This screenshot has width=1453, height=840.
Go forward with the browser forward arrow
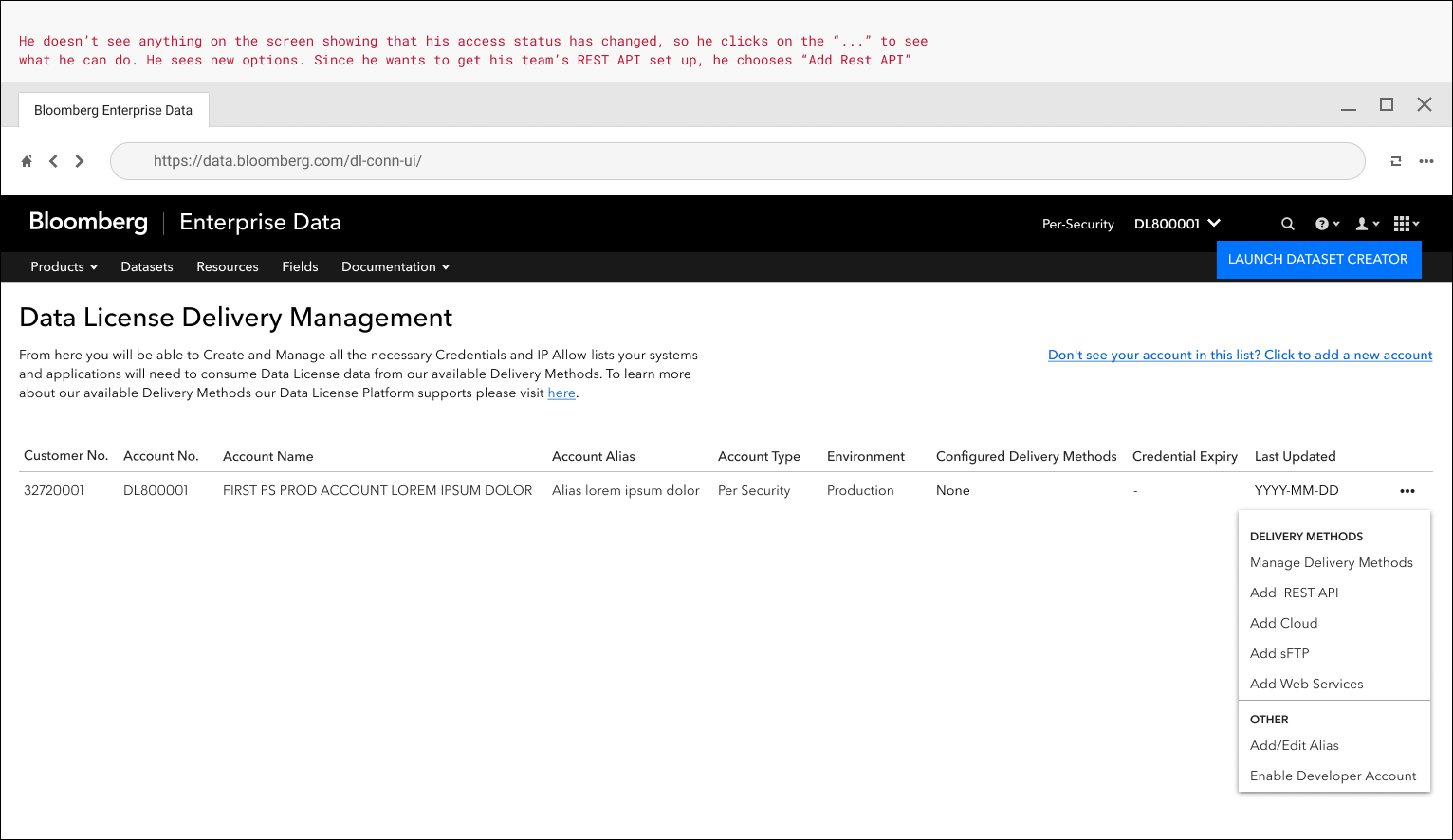pyautogui.click(x=80, y=161)
